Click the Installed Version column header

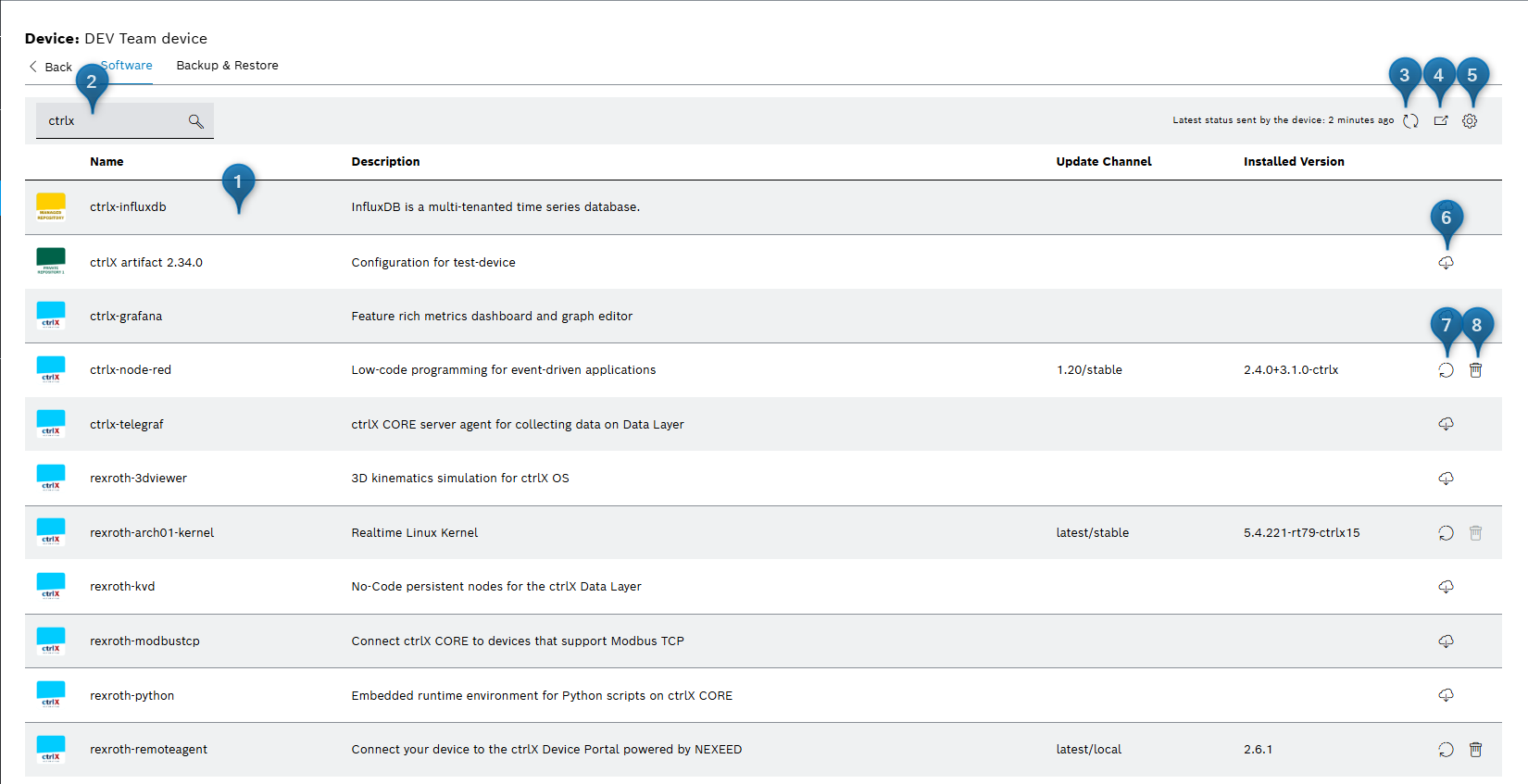pyautogui.click(x=1294, y=162)
